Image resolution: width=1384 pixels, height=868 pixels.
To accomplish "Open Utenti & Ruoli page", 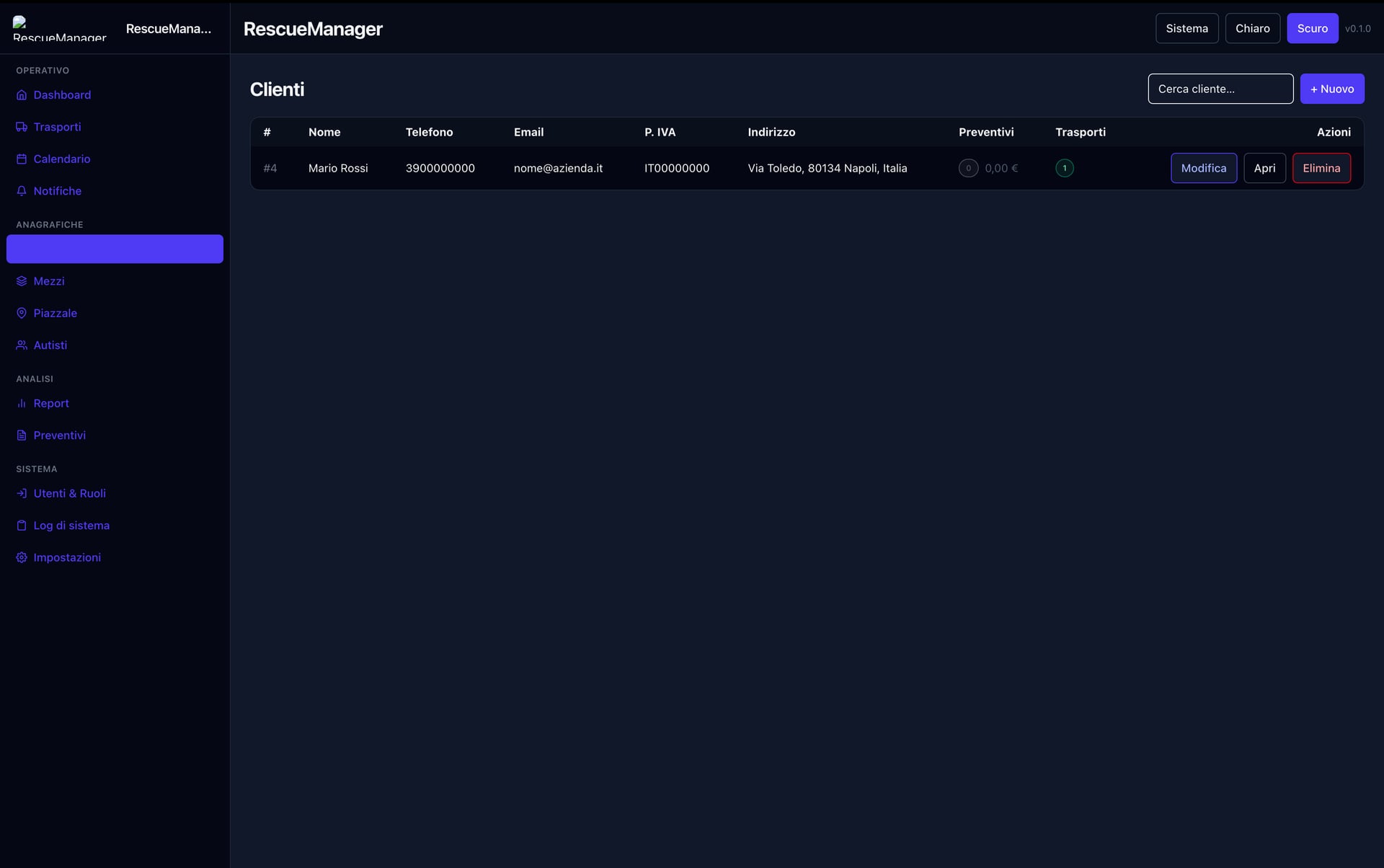I will coord(69,494).
